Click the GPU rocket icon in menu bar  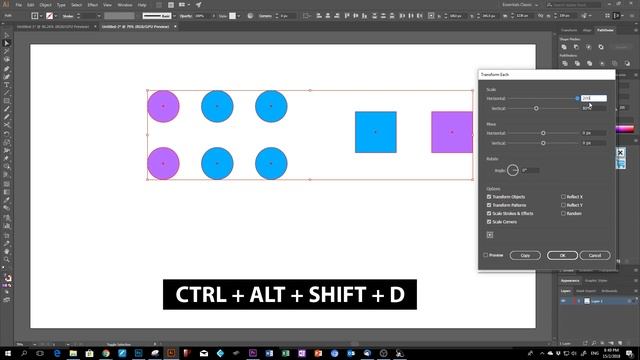[x=198, y=5]
